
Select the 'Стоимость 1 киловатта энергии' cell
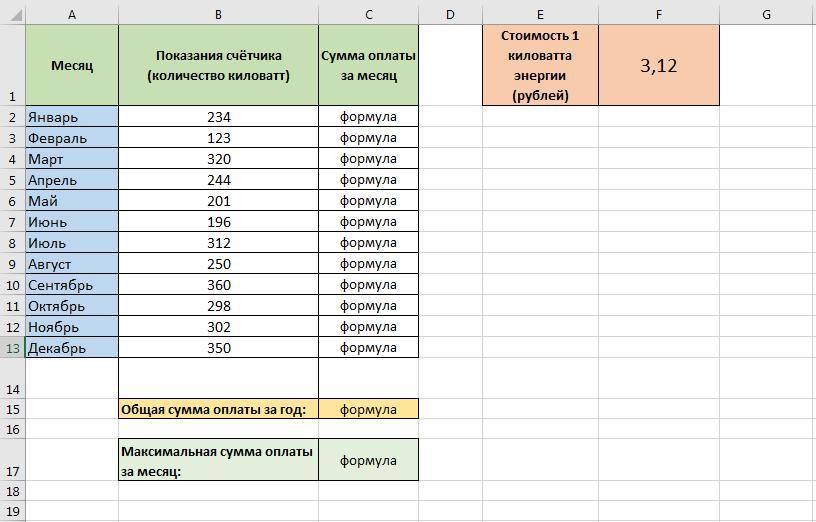pyautogui.click(x=540, y=65)
